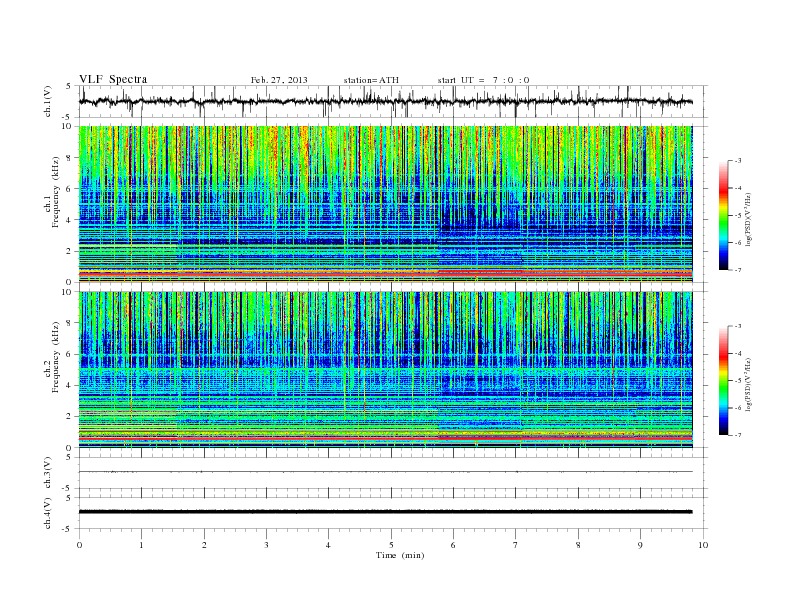
Task: Click time axis tick label "4"
Action: pos(329,545)
